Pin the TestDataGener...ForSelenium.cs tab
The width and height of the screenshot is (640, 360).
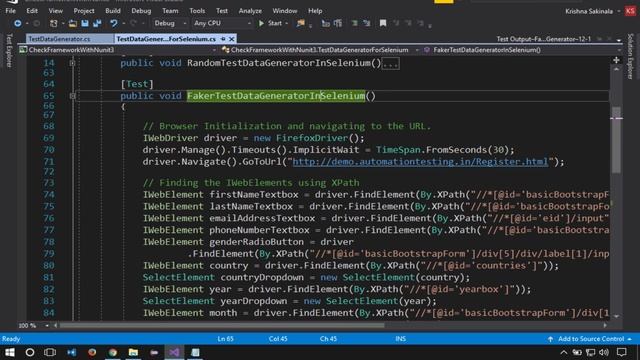(223, 39)
